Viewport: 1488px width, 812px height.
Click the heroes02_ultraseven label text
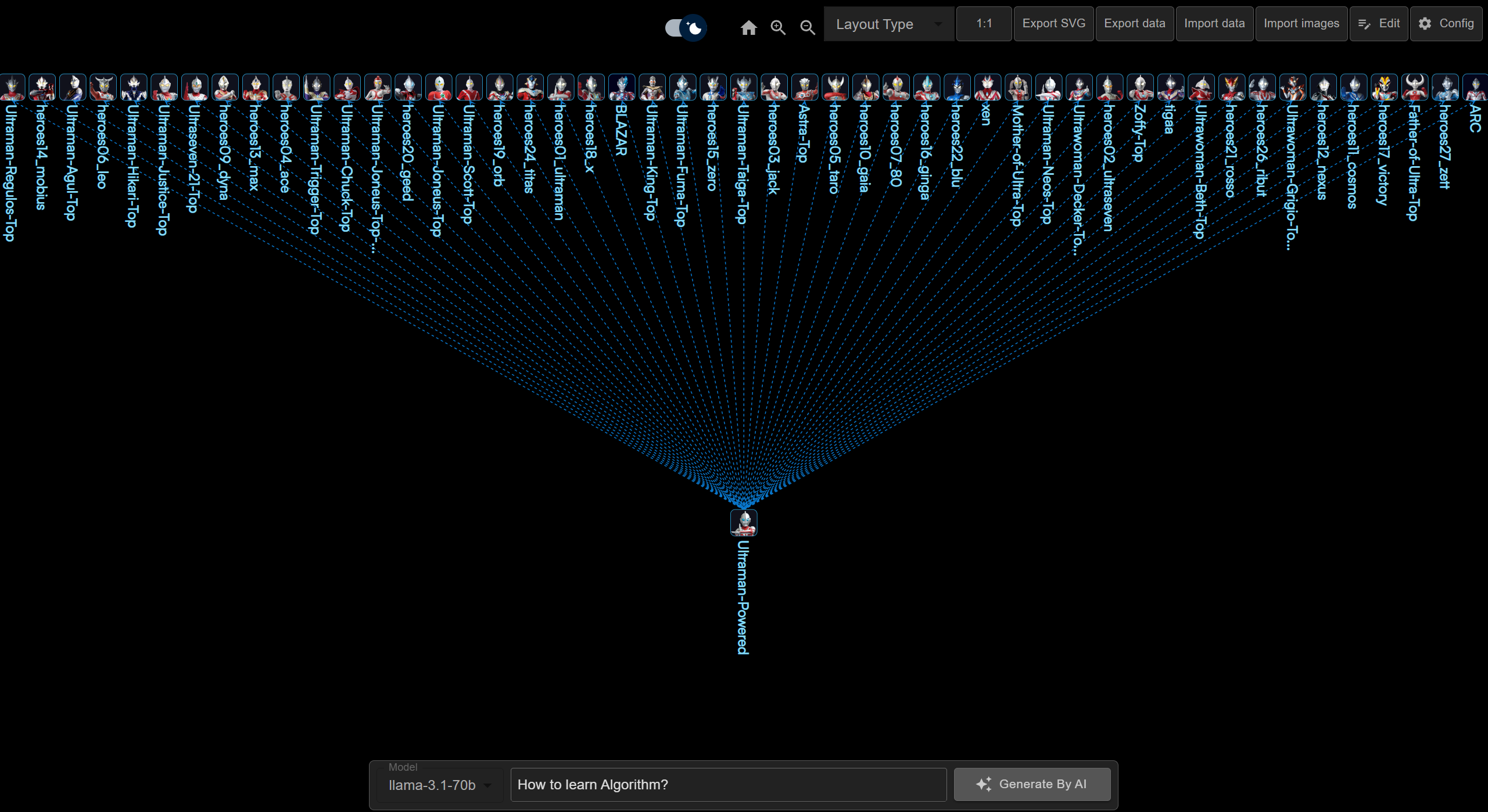[x=1109, y=167]
